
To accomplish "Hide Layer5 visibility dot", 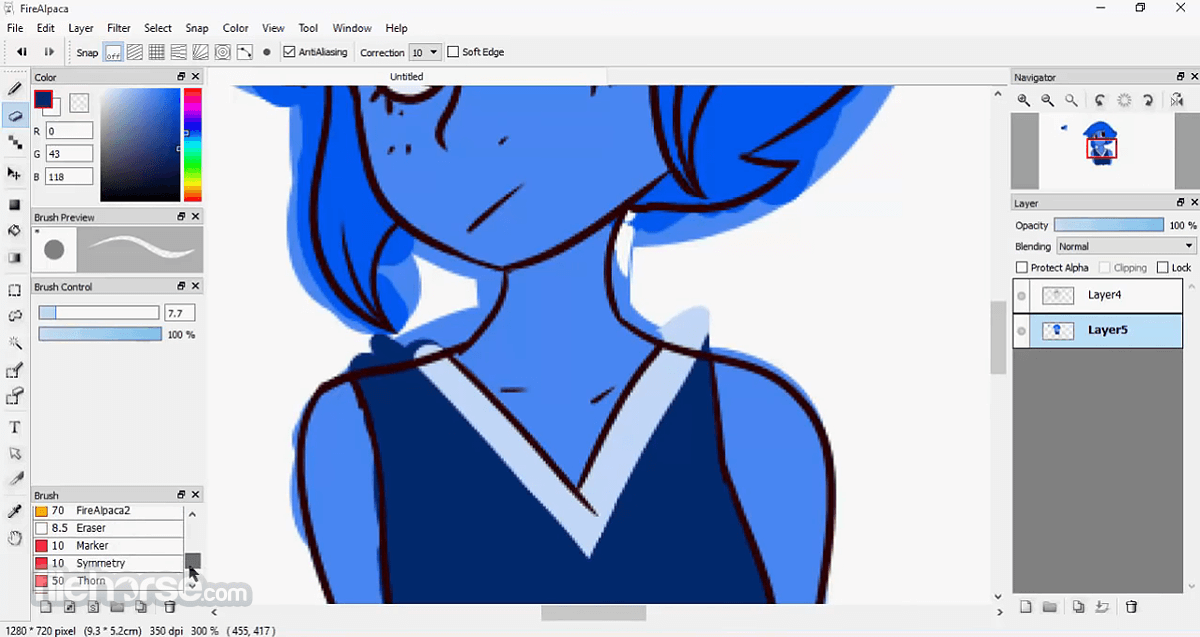I will click(x=1021, y=331).
